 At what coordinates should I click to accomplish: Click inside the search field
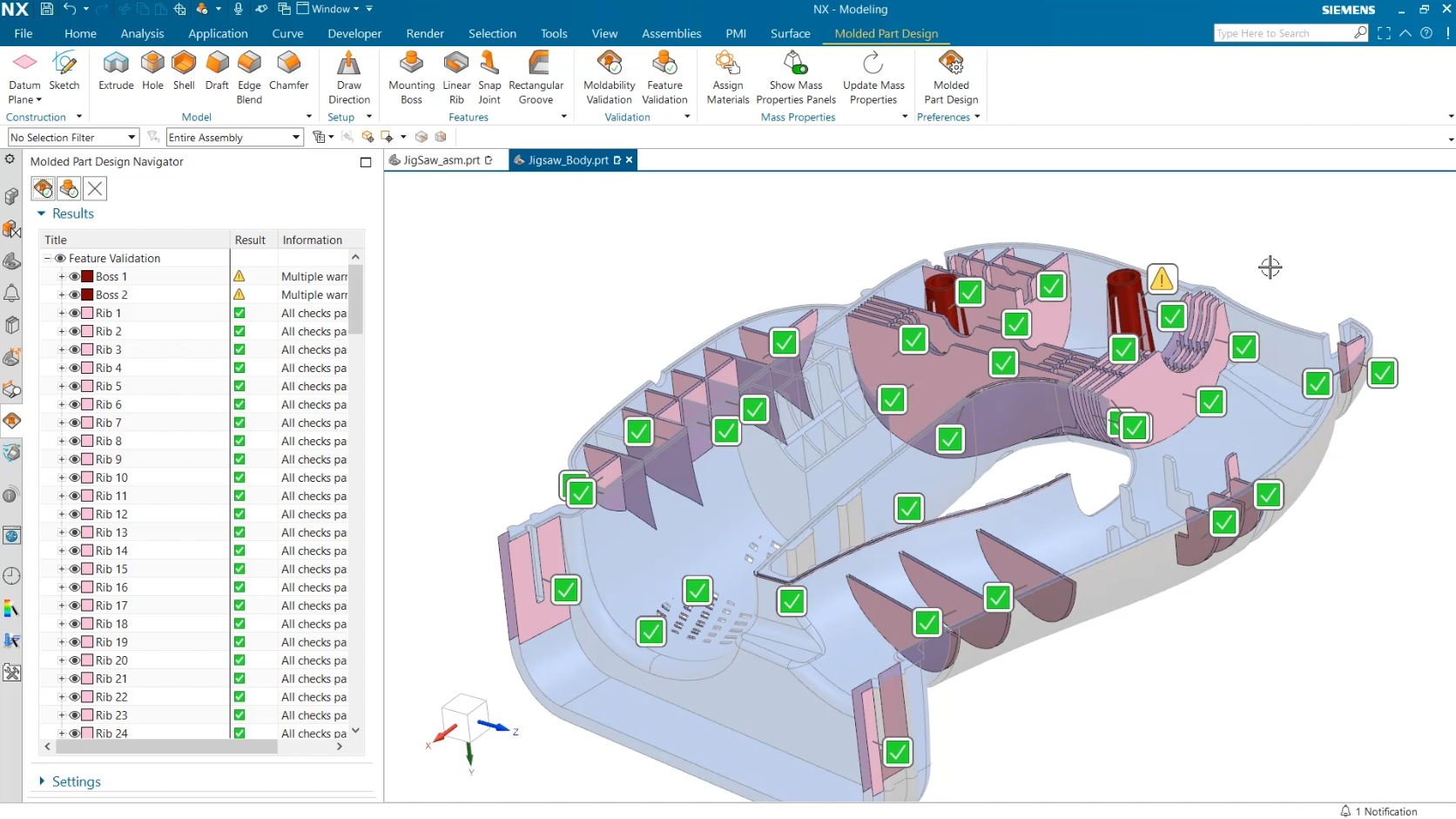point(1280,32)
